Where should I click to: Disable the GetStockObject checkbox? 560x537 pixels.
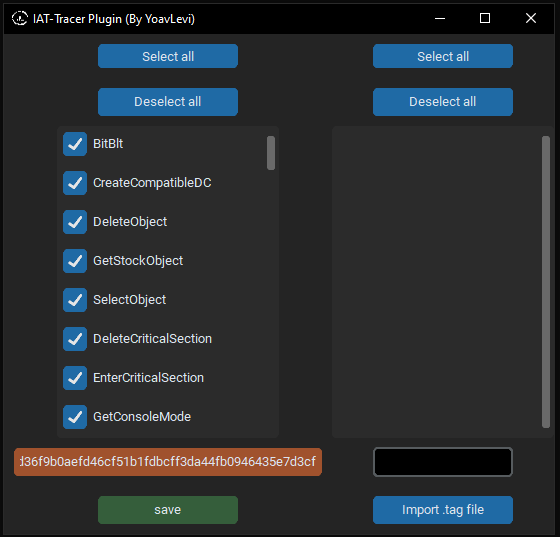tap(75, 261)
